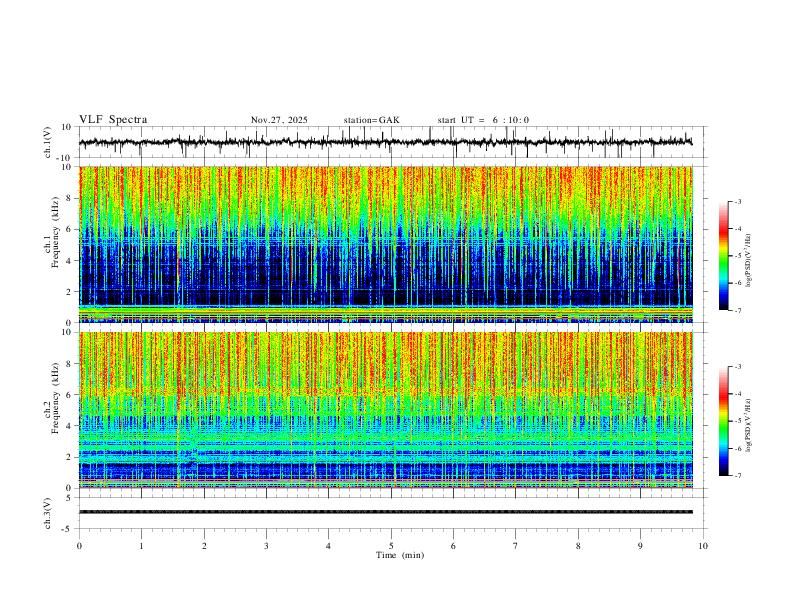The image size is (792, 612).
Task: Click the ch.2 color bar "log(PSD)" label
Action: pos(749,425)
